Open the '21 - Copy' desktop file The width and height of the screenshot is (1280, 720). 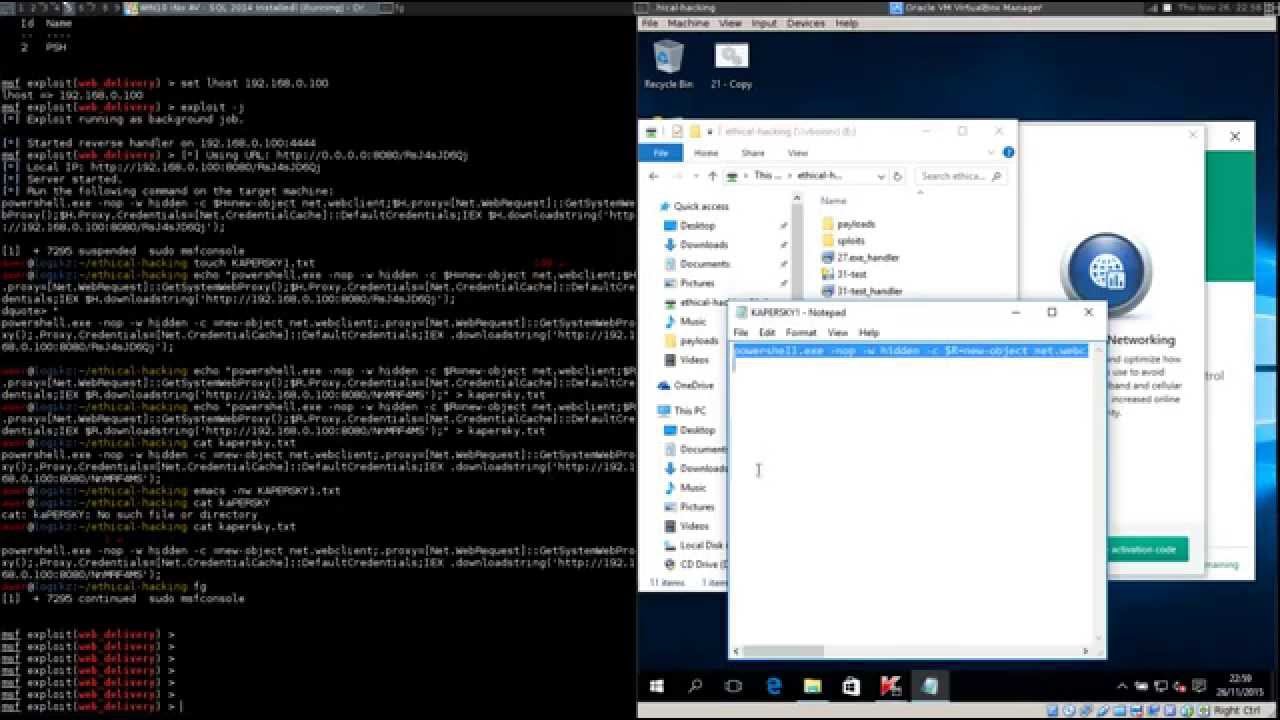[x=731, y=63]
